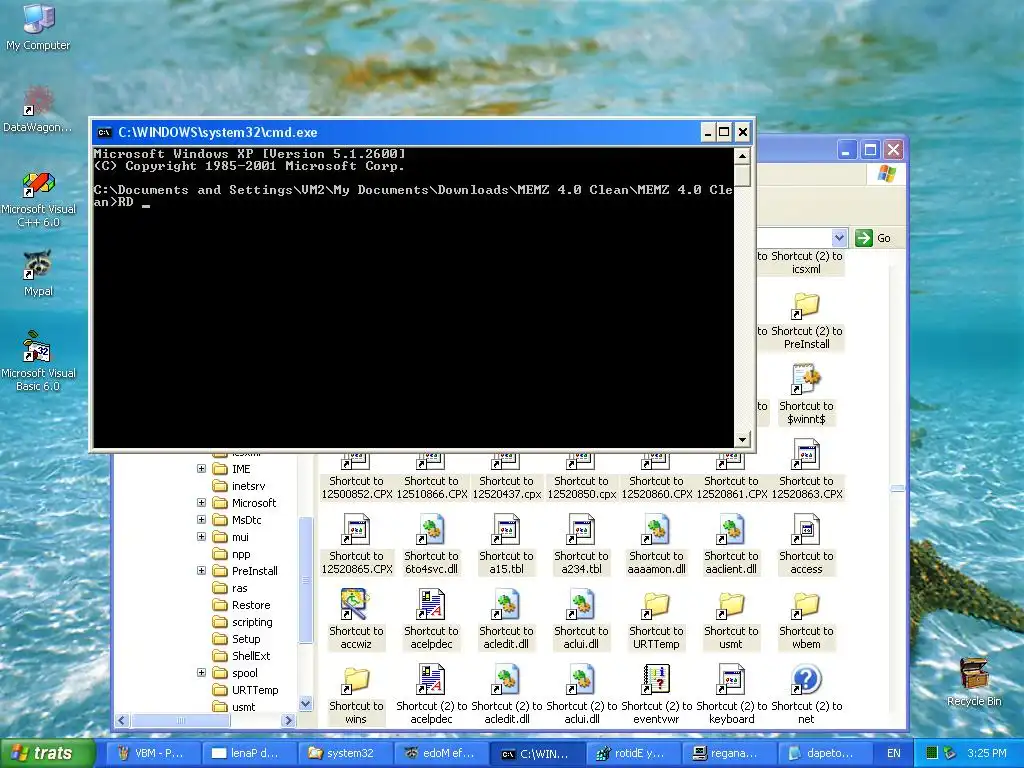Click the 3:25 PM system clock
1024x768 pixels.
pyautogui.click(x=987, y=753)
